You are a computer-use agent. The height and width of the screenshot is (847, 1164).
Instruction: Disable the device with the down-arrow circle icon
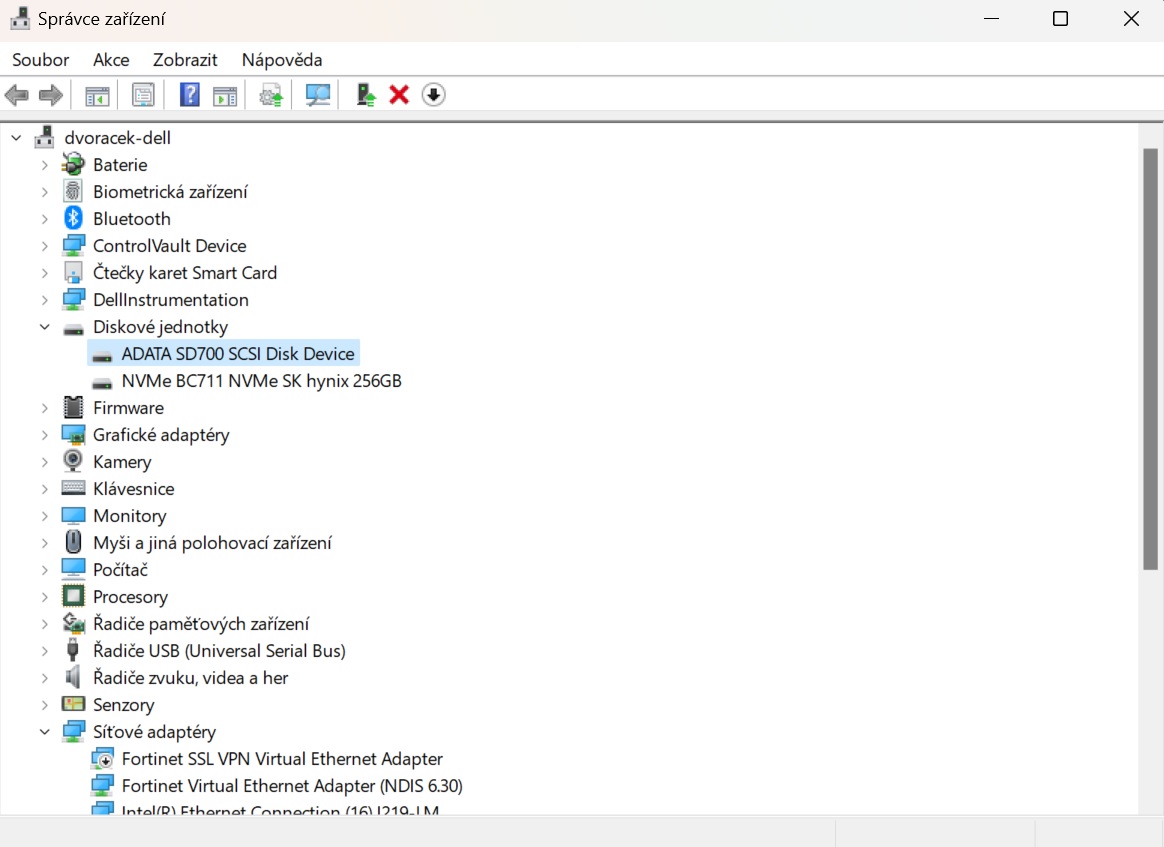[433, 95]
